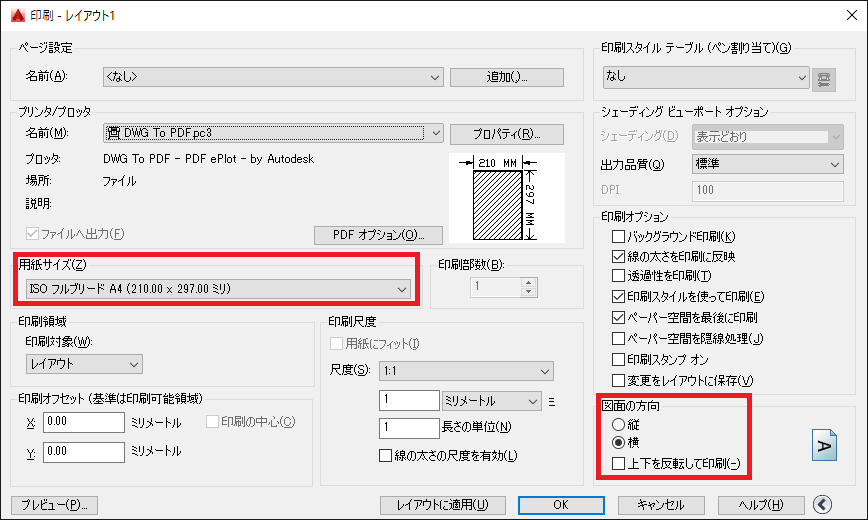Select the 横 orientation radio button

click(x=618, y=442)
